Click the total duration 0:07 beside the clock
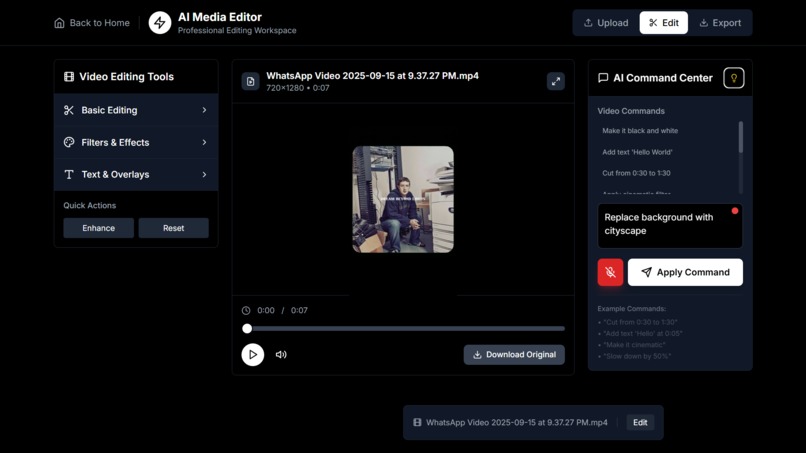806x453 pixels. pos(299,311)
